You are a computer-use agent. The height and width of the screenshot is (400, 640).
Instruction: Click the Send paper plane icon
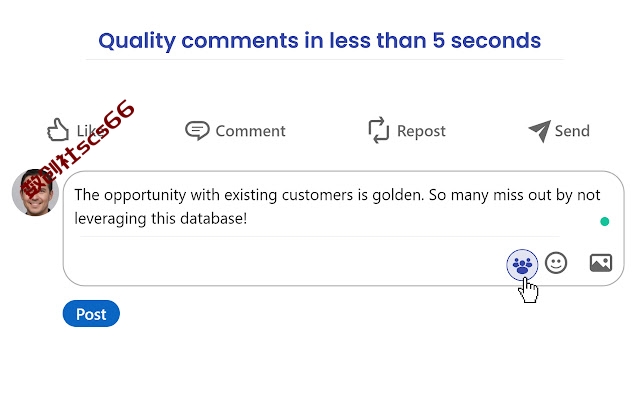pos(540,131)
